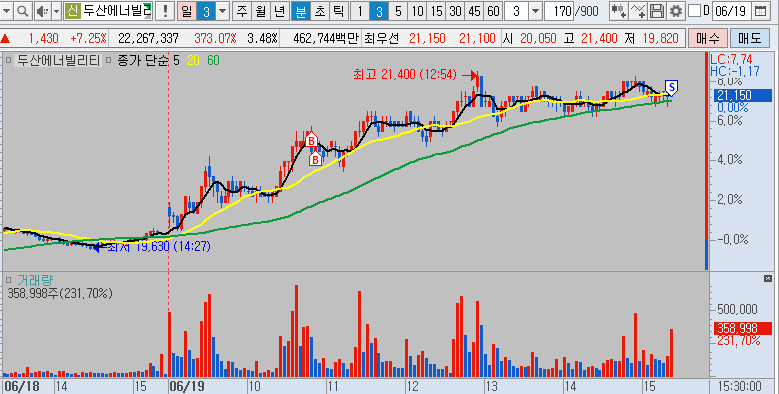Click blue 3 next to 일
The image size is (779, 394).
[206, 11]
